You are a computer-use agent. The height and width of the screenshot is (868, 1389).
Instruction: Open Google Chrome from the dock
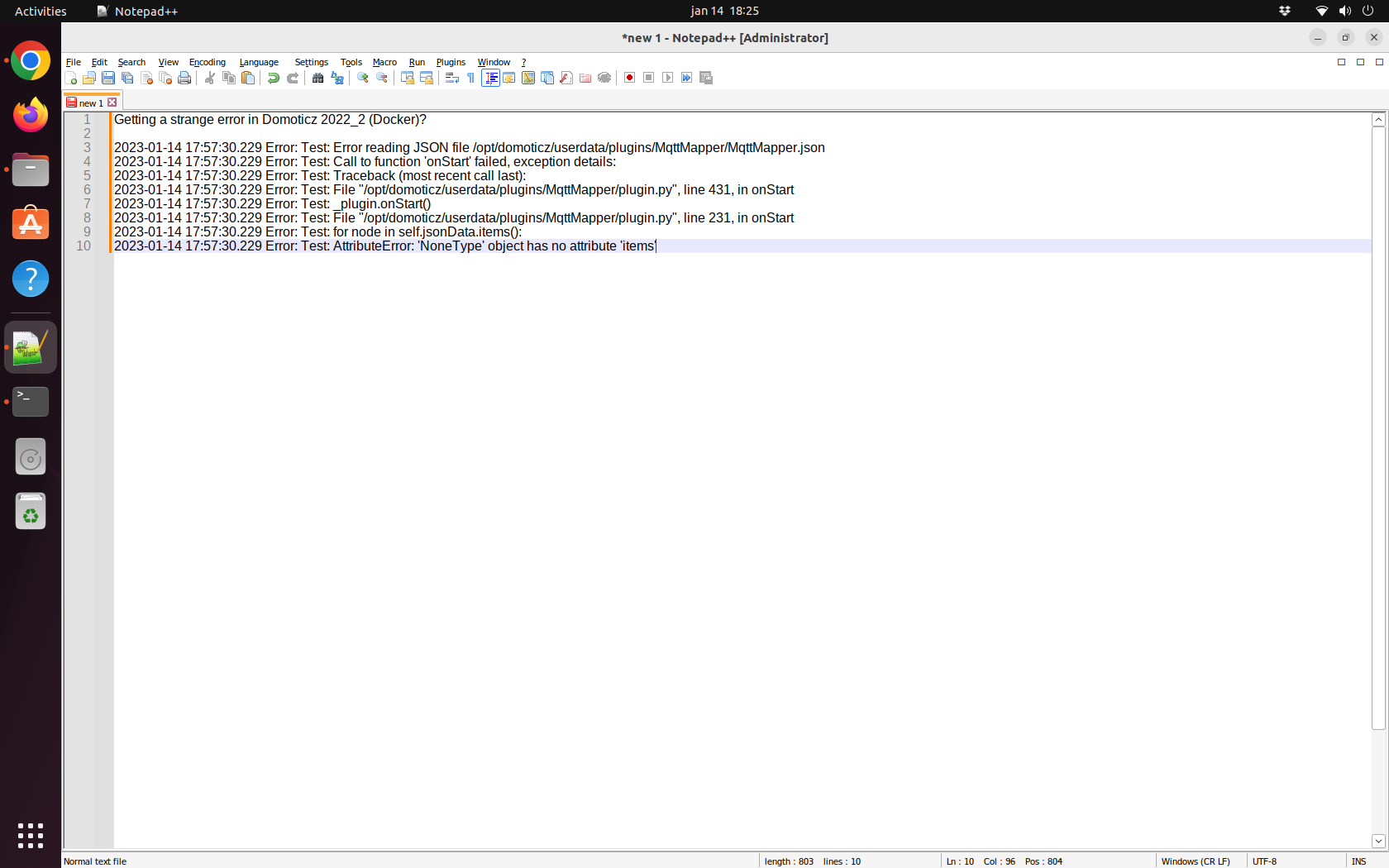31,61
